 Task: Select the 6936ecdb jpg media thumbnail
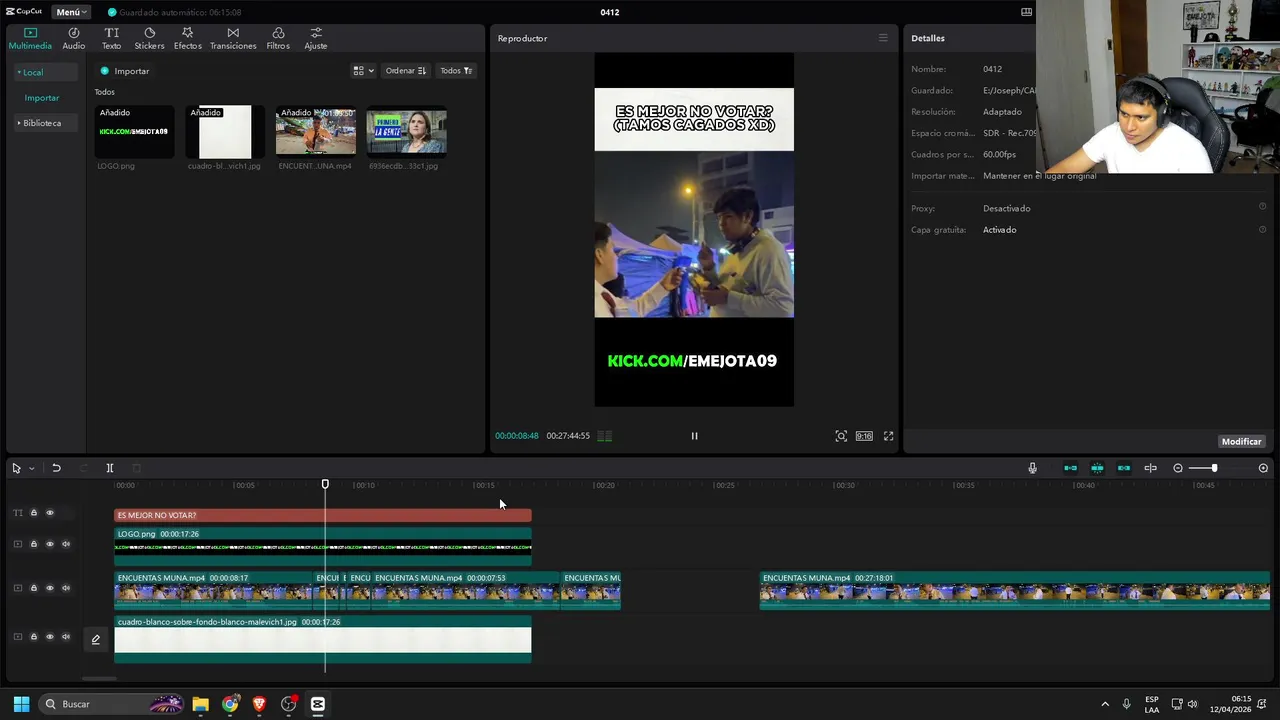coord(406,132)
